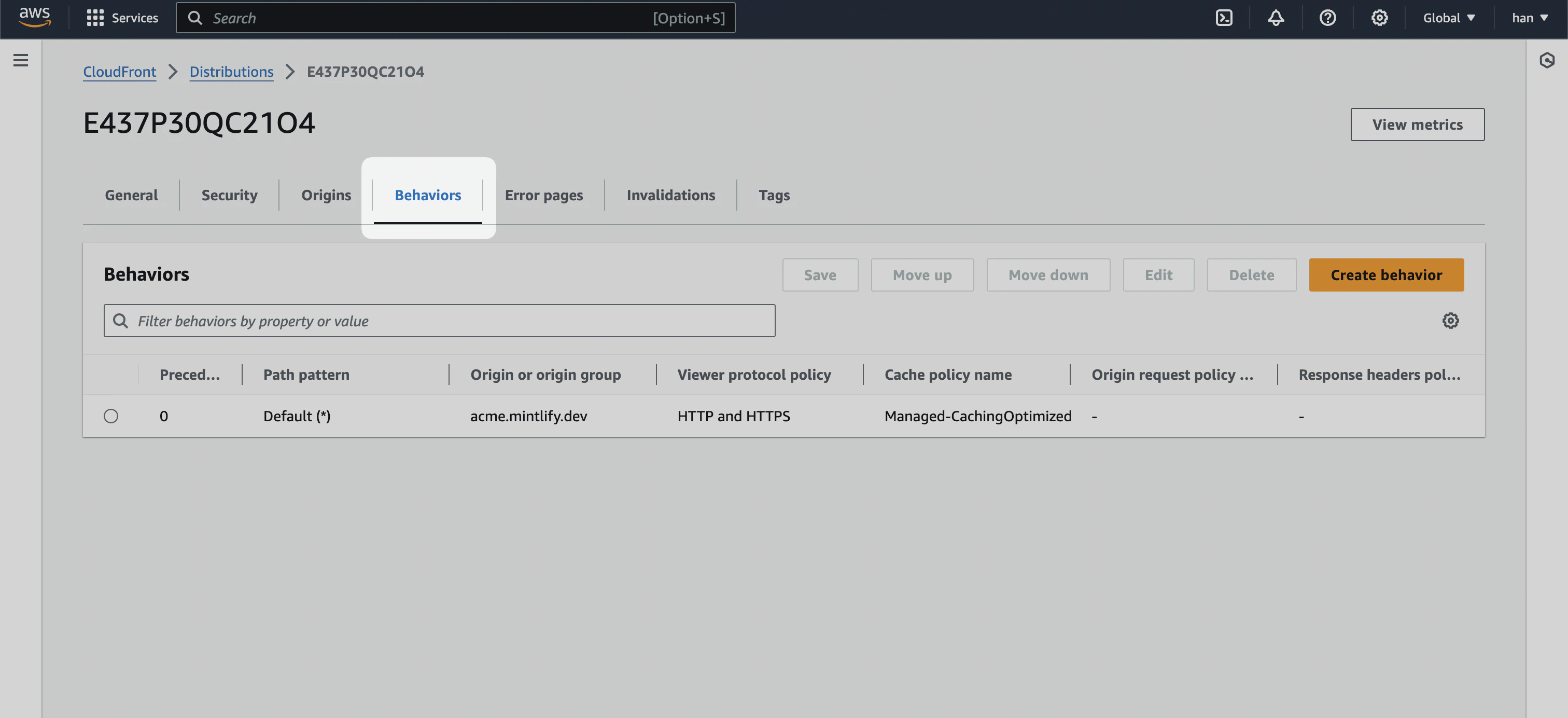
Task: Switch to the Invalidations tab
Action: pyautogui.click(x=670, y=195)
